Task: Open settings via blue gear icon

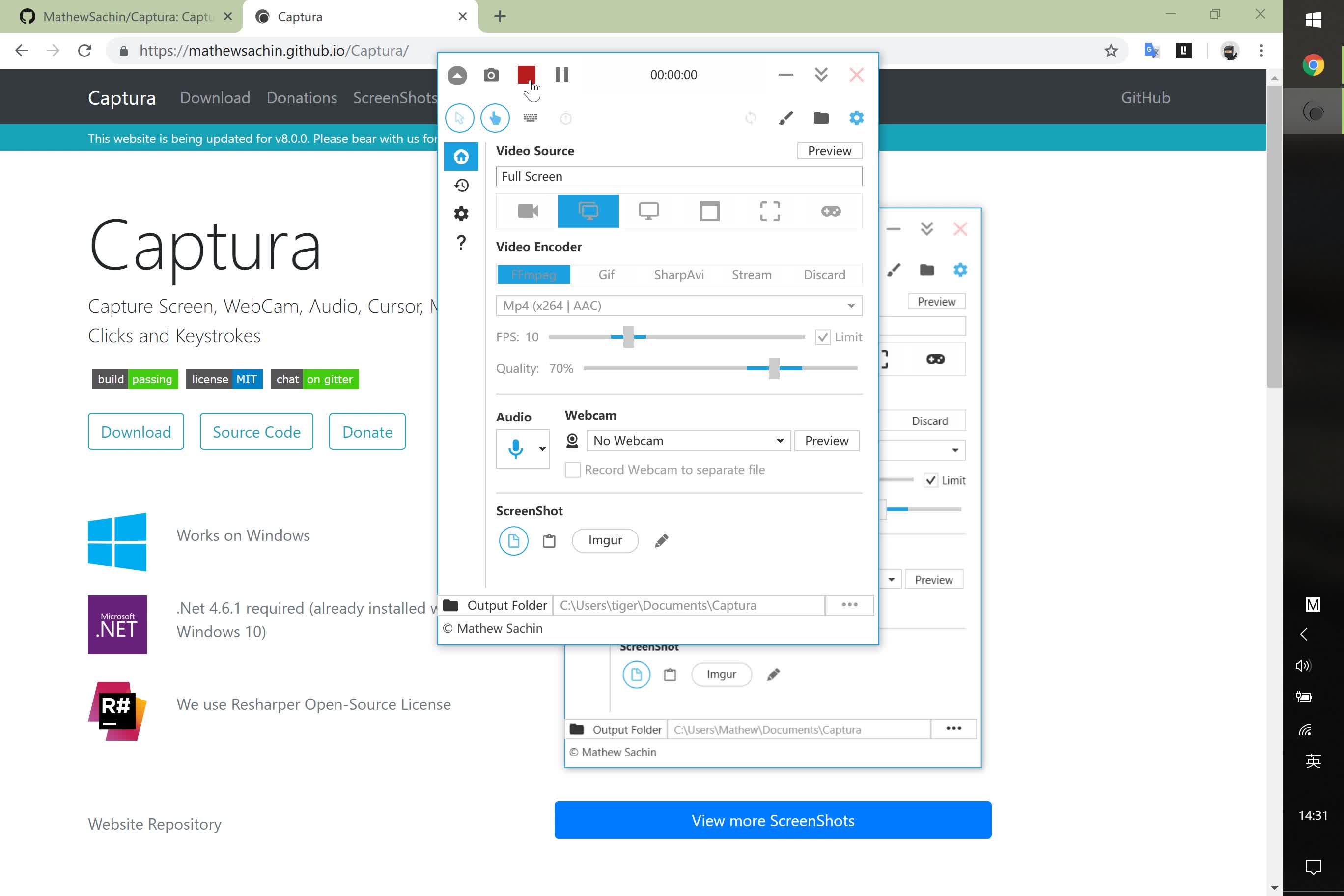Action: (857, 118)
